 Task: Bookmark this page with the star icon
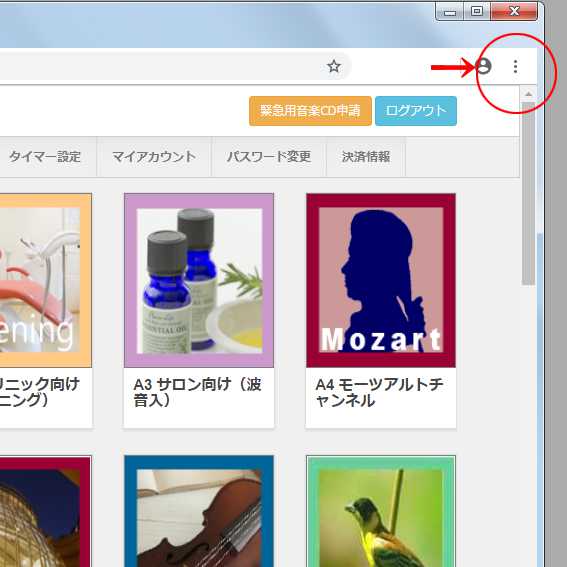click(333, 66)
